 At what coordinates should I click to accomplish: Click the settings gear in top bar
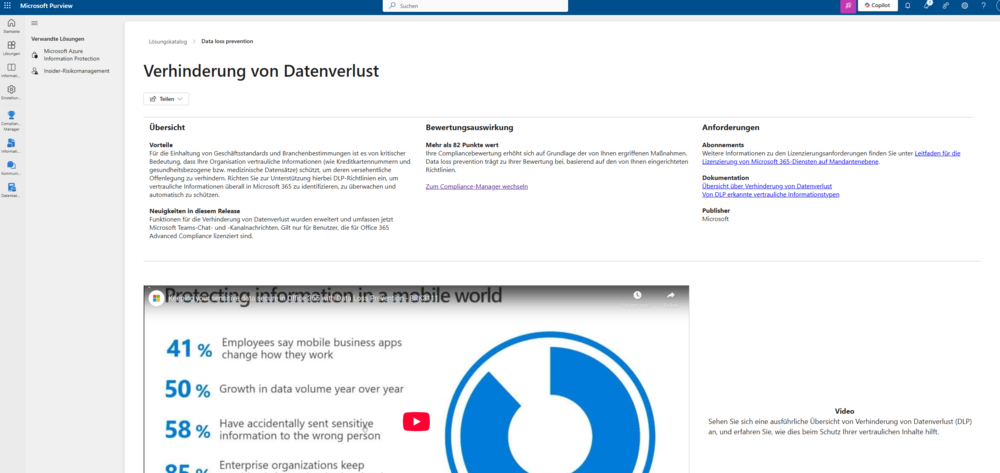tap(964, 5)
